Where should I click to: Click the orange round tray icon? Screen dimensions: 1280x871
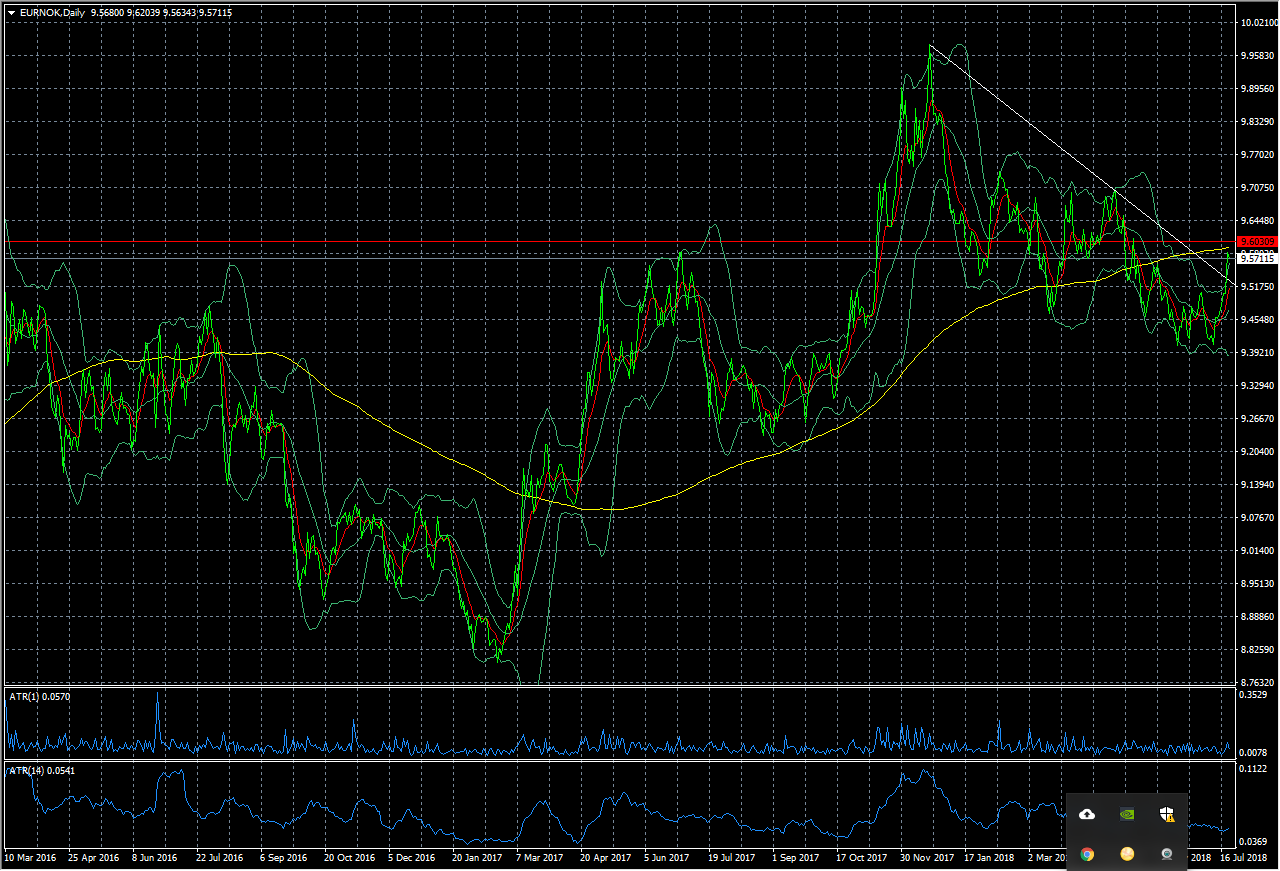pyautogui.click(x=1127, y=854)
